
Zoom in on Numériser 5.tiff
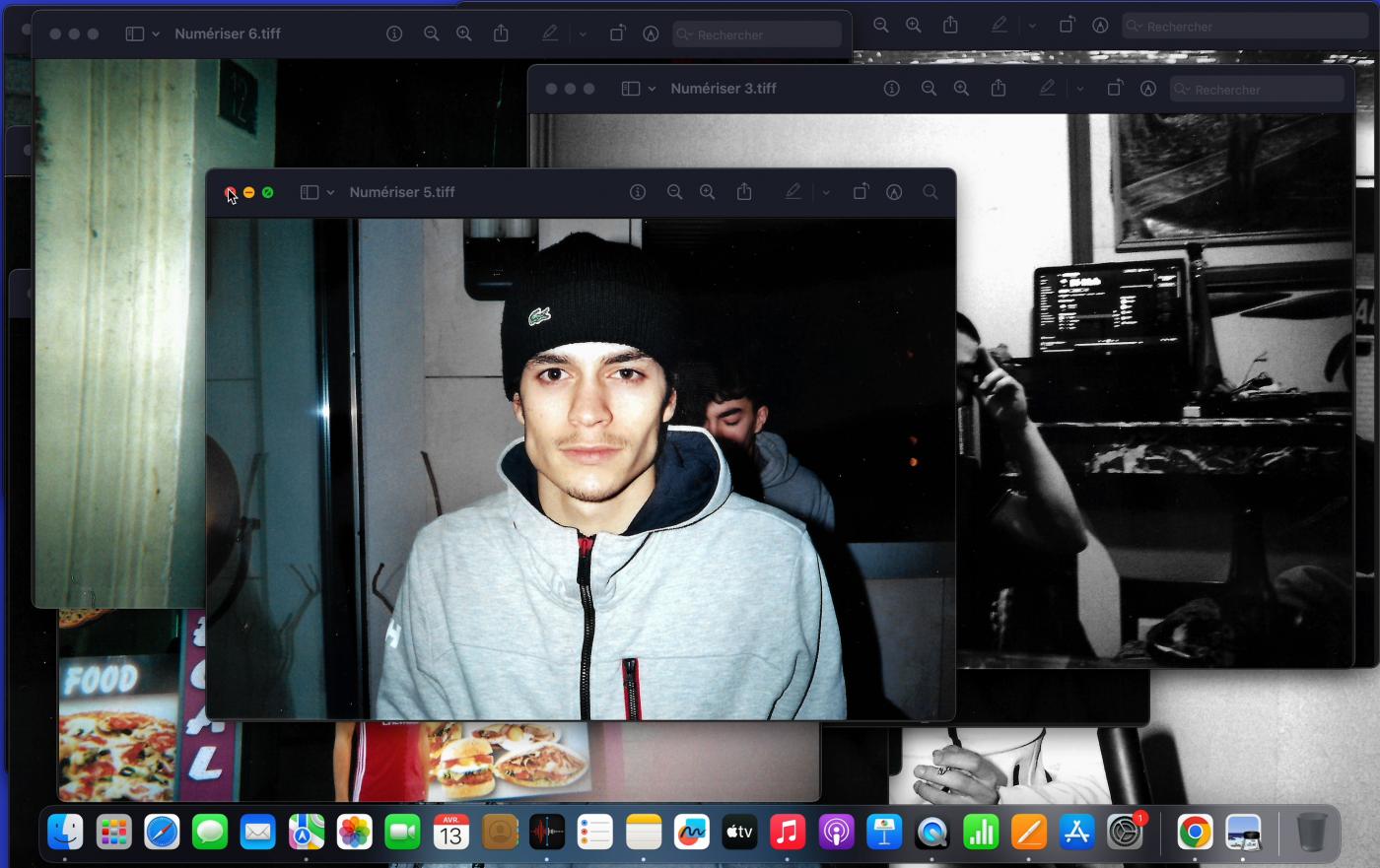707,192
